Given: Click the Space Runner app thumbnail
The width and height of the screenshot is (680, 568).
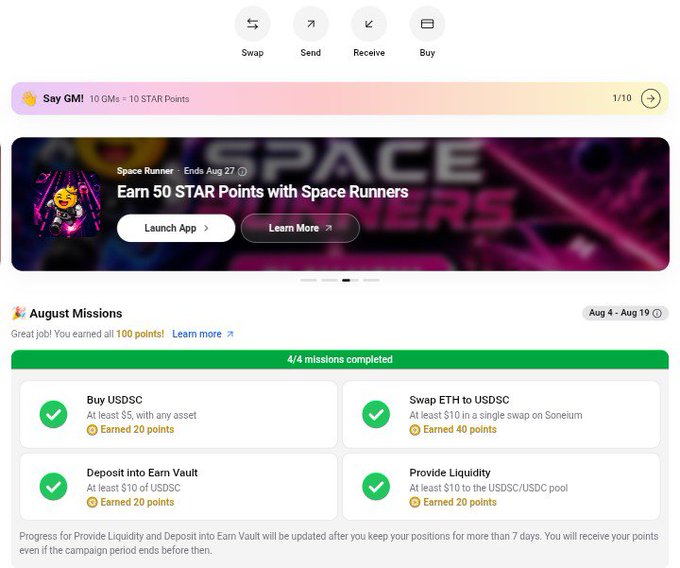Looking at the screenshot, I should [67, 204].
